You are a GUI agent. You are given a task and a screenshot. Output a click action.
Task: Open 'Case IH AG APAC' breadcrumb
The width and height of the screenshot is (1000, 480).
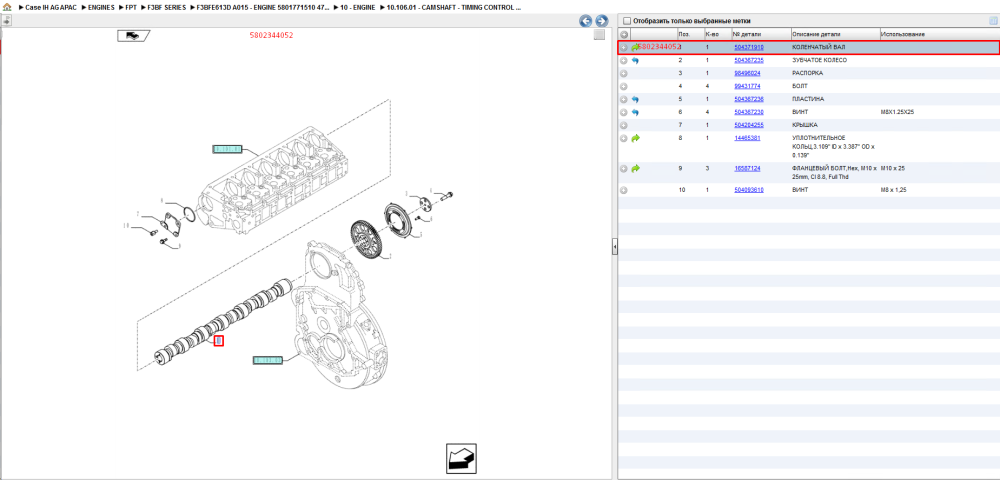[x=51, y=7]
